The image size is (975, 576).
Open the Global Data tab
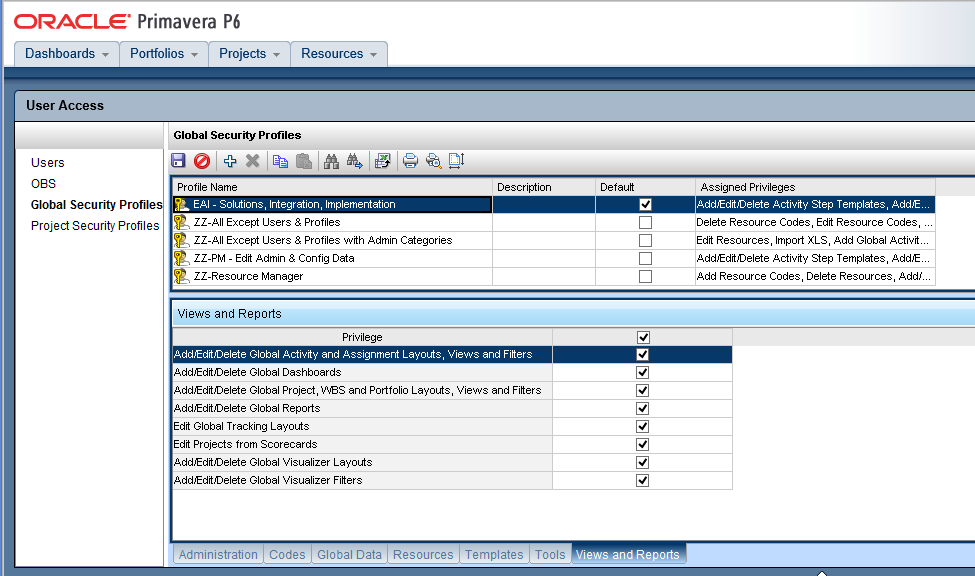(x=349, y=554)
